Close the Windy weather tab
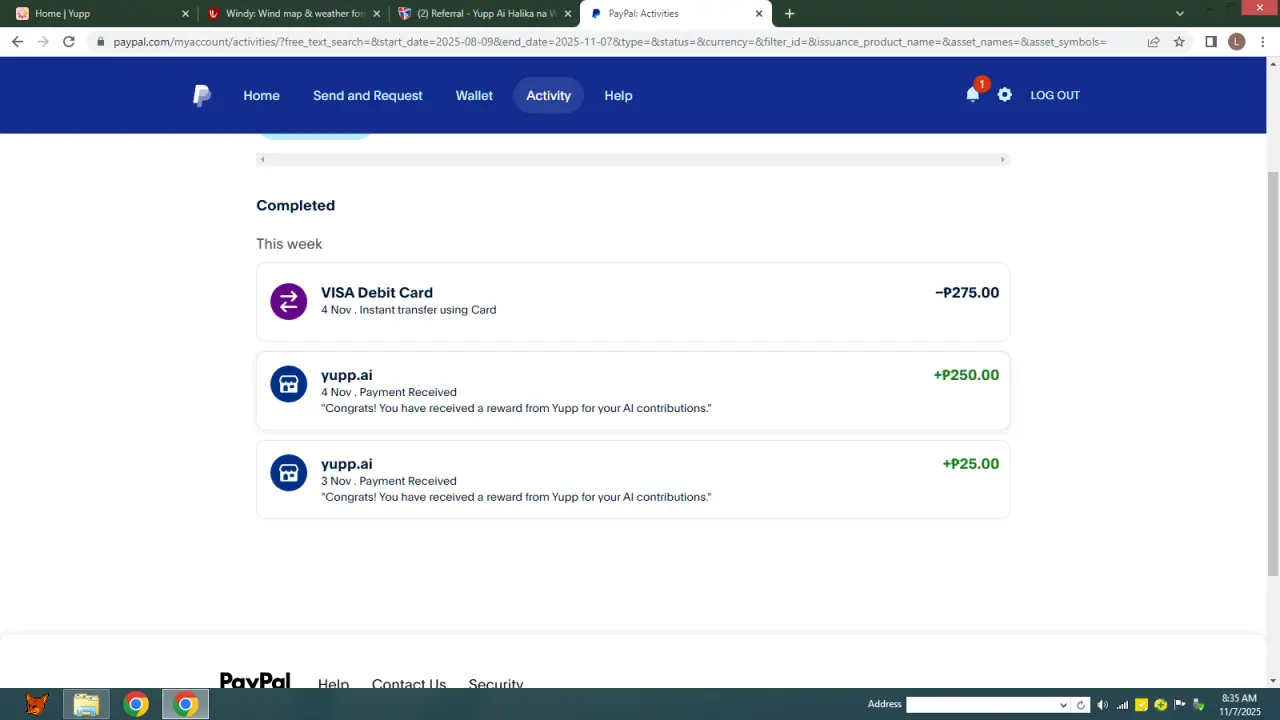 377,14
